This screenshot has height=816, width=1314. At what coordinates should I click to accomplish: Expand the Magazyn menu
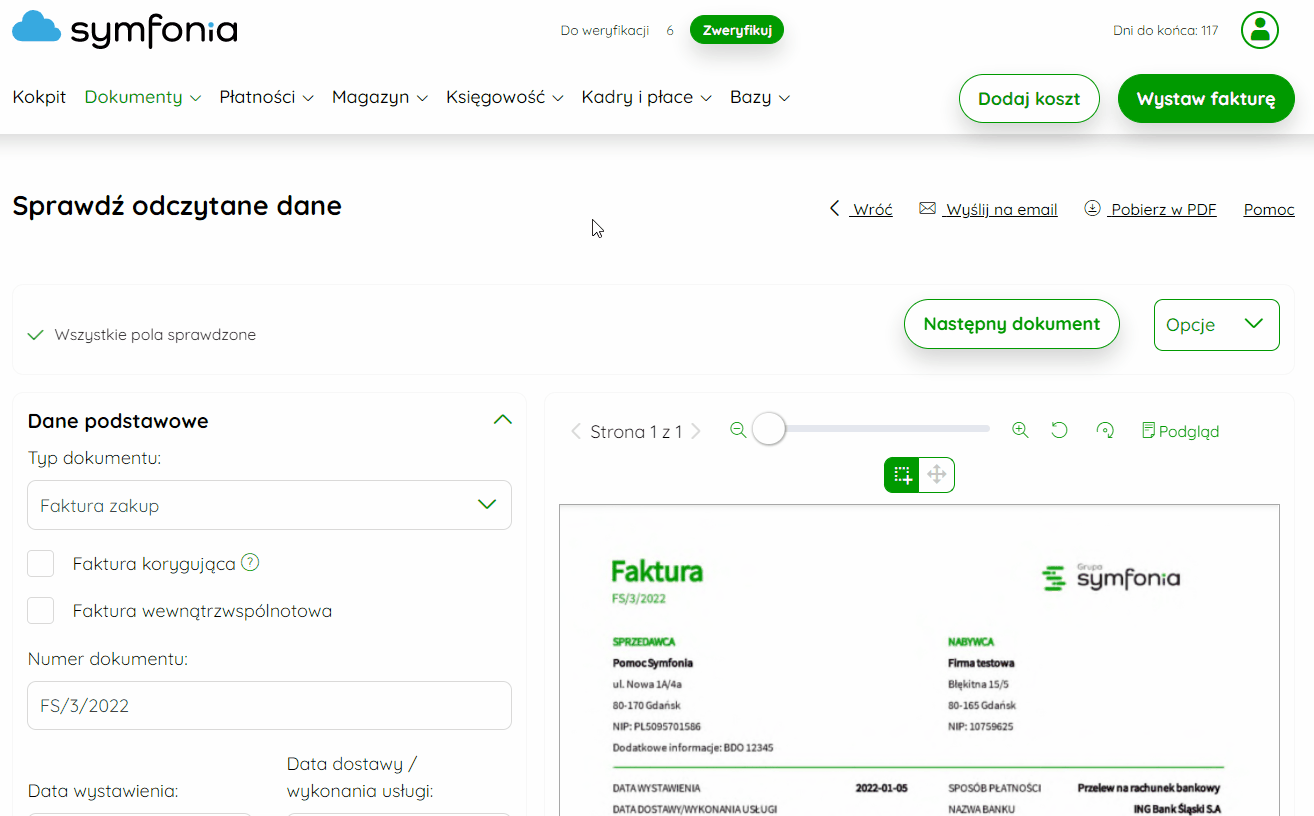coord(380,97)
